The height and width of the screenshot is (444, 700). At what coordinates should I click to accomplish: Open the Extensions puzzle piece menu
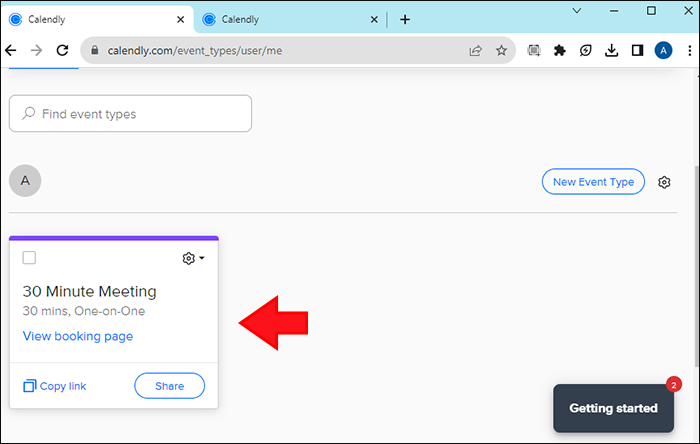coord(559,50)
